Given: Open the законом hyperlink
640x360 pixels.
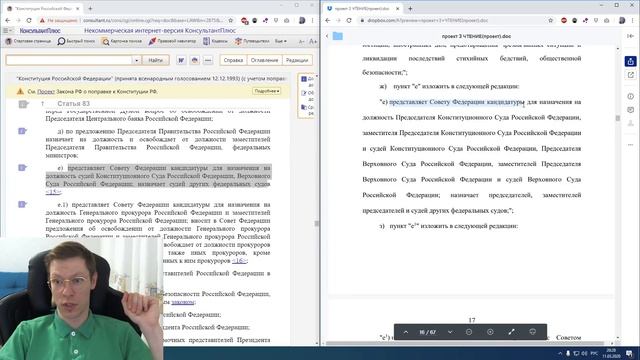Looking at the screenshot, I should pos(182,302).
